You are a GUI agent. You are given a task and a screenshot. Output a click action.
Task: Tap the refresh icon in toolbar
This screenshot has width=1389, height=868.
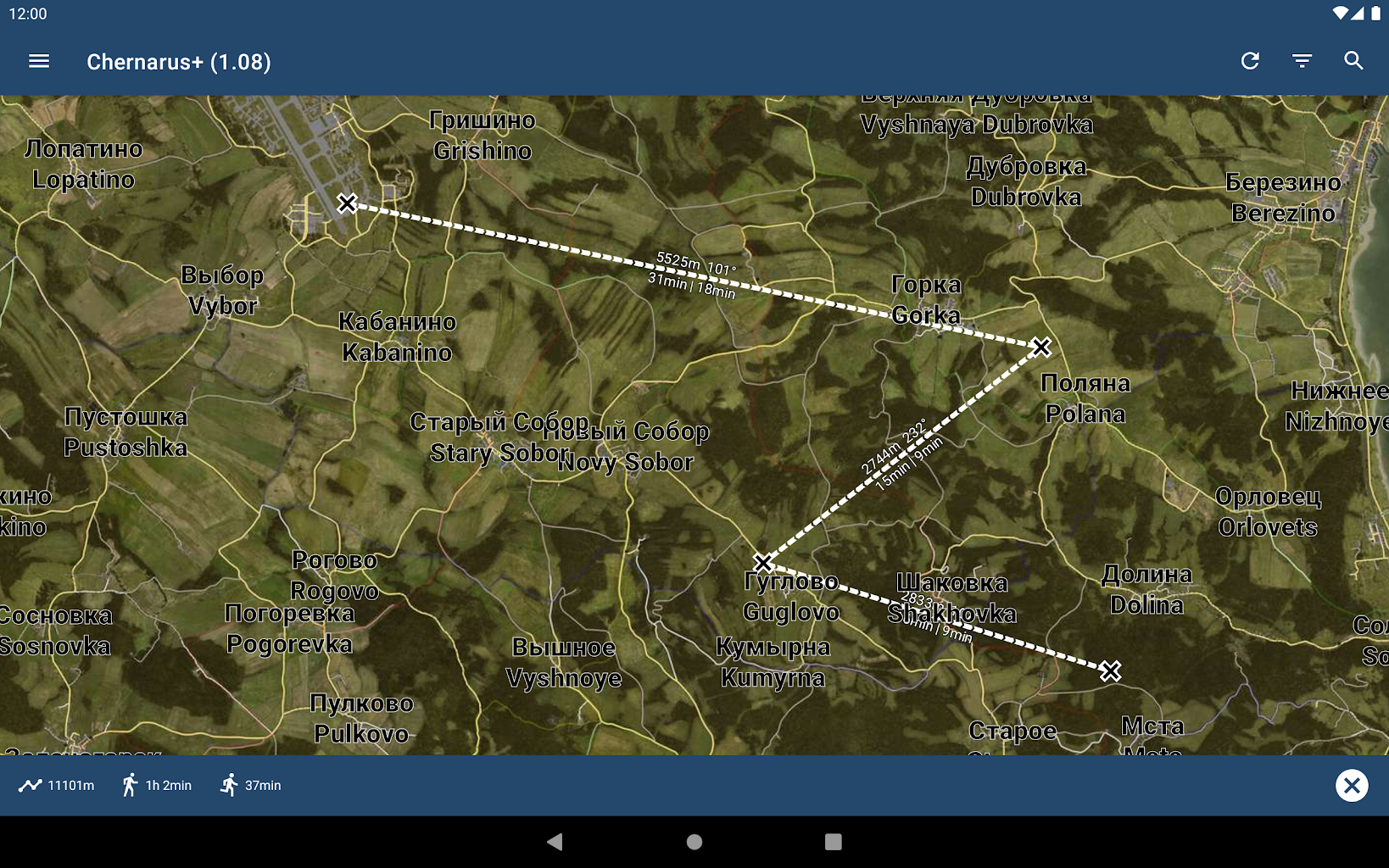(1250, 61)
